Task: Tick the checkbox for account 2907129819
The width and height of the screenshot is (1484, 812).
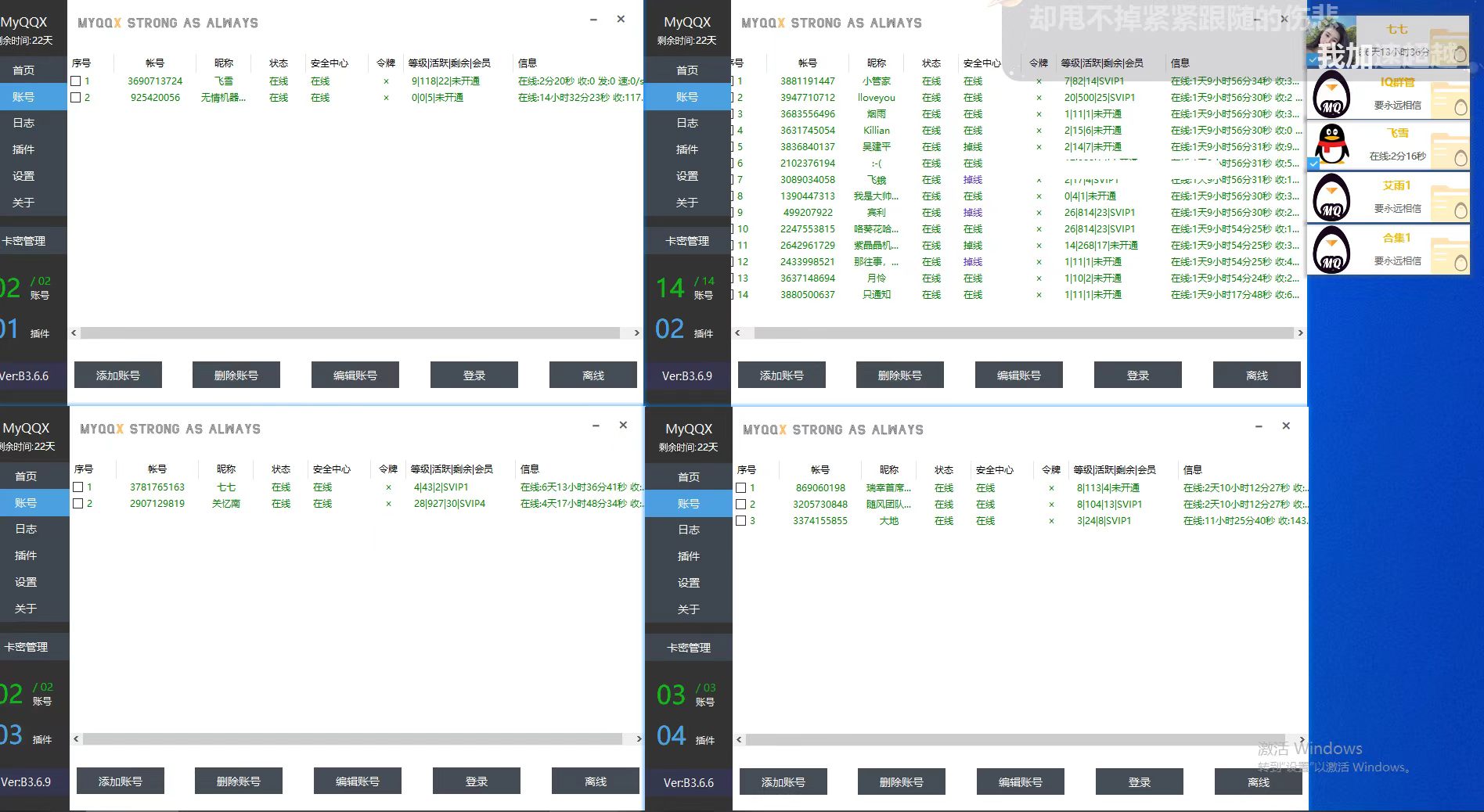Action: tap(78, 504)
